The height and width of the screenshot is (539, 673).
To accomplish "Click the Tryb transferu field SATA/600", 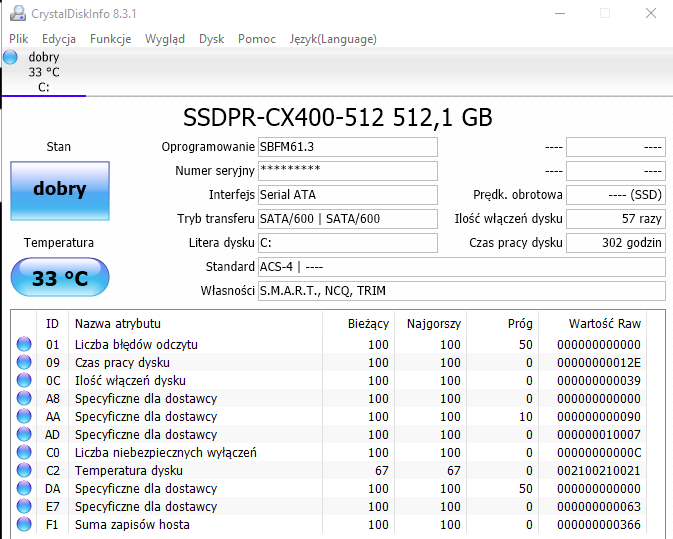I will (348, 219).
